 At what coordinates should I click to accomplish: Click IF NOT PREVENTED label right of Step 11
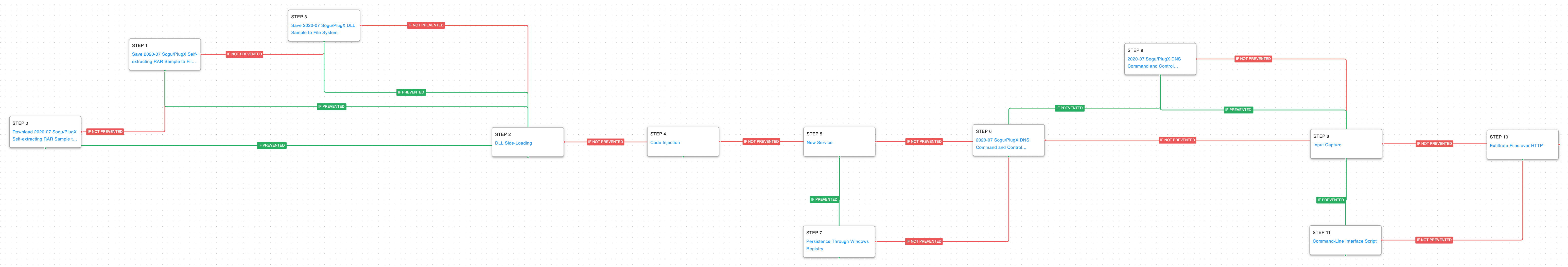[1434, 240]
